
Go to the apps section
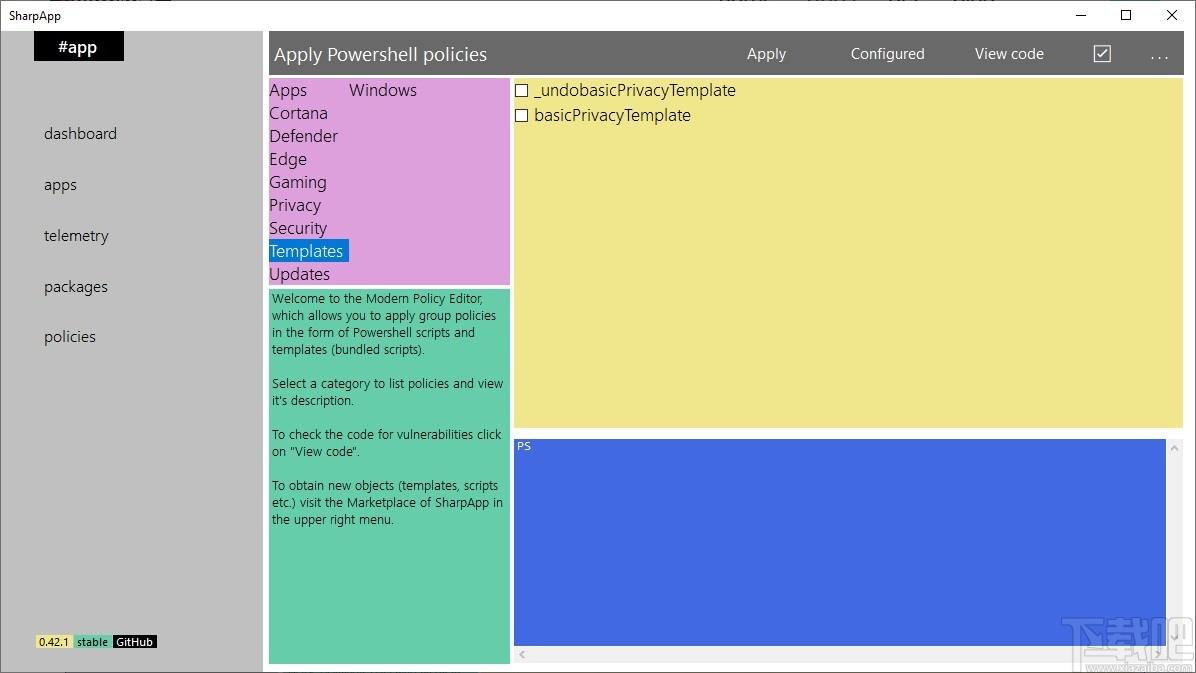[x=60, y=185]
